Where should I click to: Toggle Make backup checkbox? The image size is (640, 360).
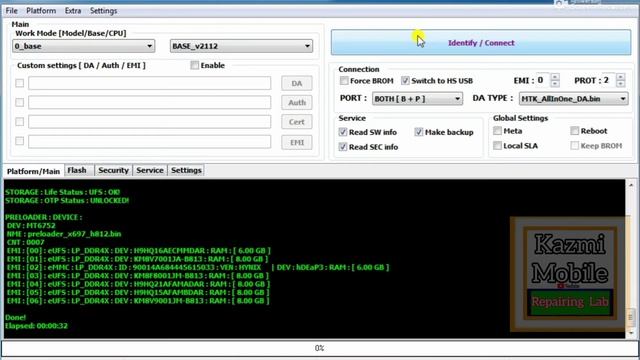[x=419, y=132]
